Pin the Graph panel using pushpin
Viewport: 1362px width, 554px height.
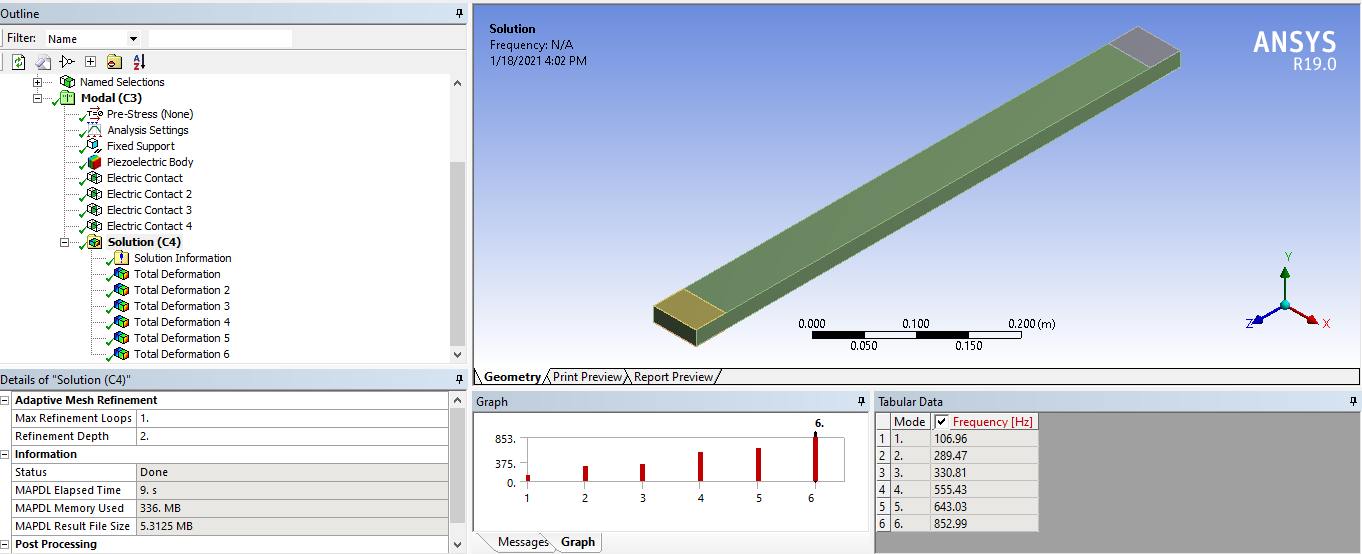862,401
